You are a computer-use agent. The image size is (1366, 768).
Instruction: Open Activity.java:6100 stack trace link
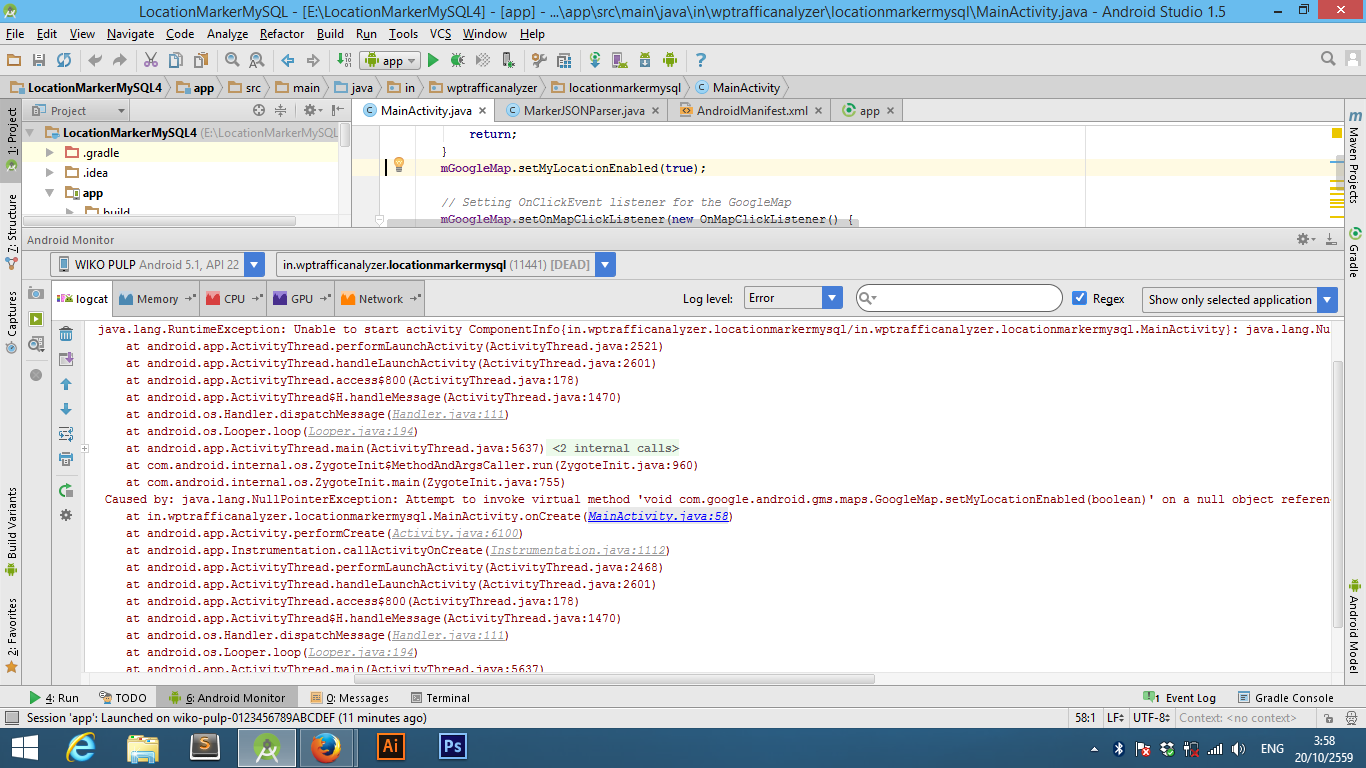(x=457, y=533)
